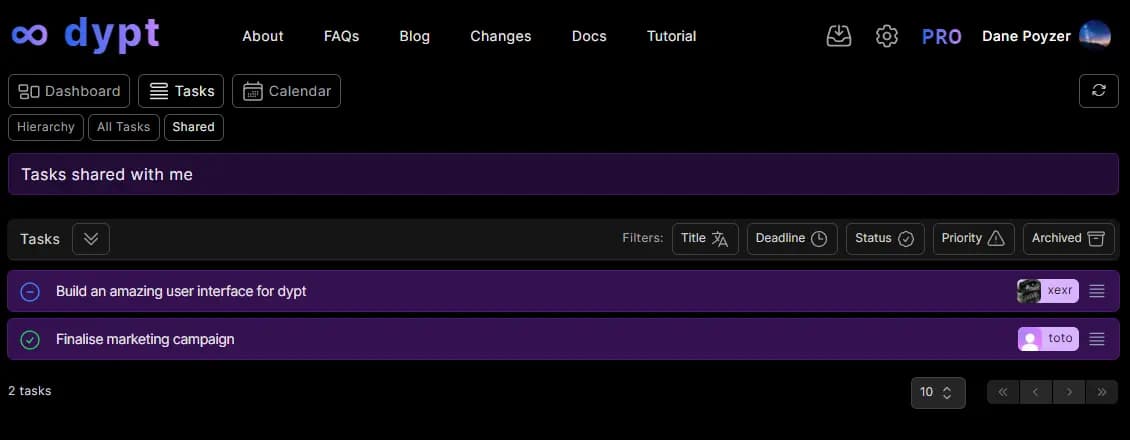
Task: Switch to the Dashboard view
Action: [69, 91]
